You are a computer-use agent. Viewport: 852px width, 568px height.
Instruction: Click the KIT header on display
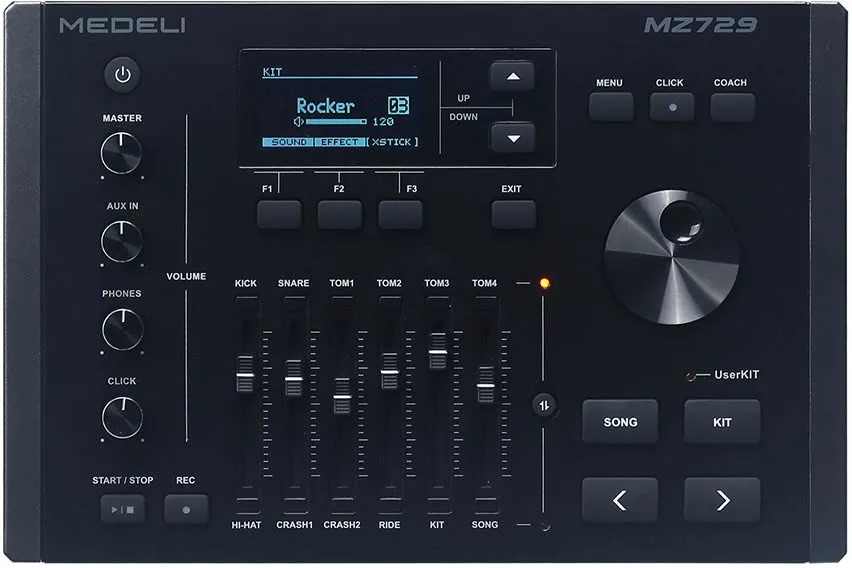272,72
